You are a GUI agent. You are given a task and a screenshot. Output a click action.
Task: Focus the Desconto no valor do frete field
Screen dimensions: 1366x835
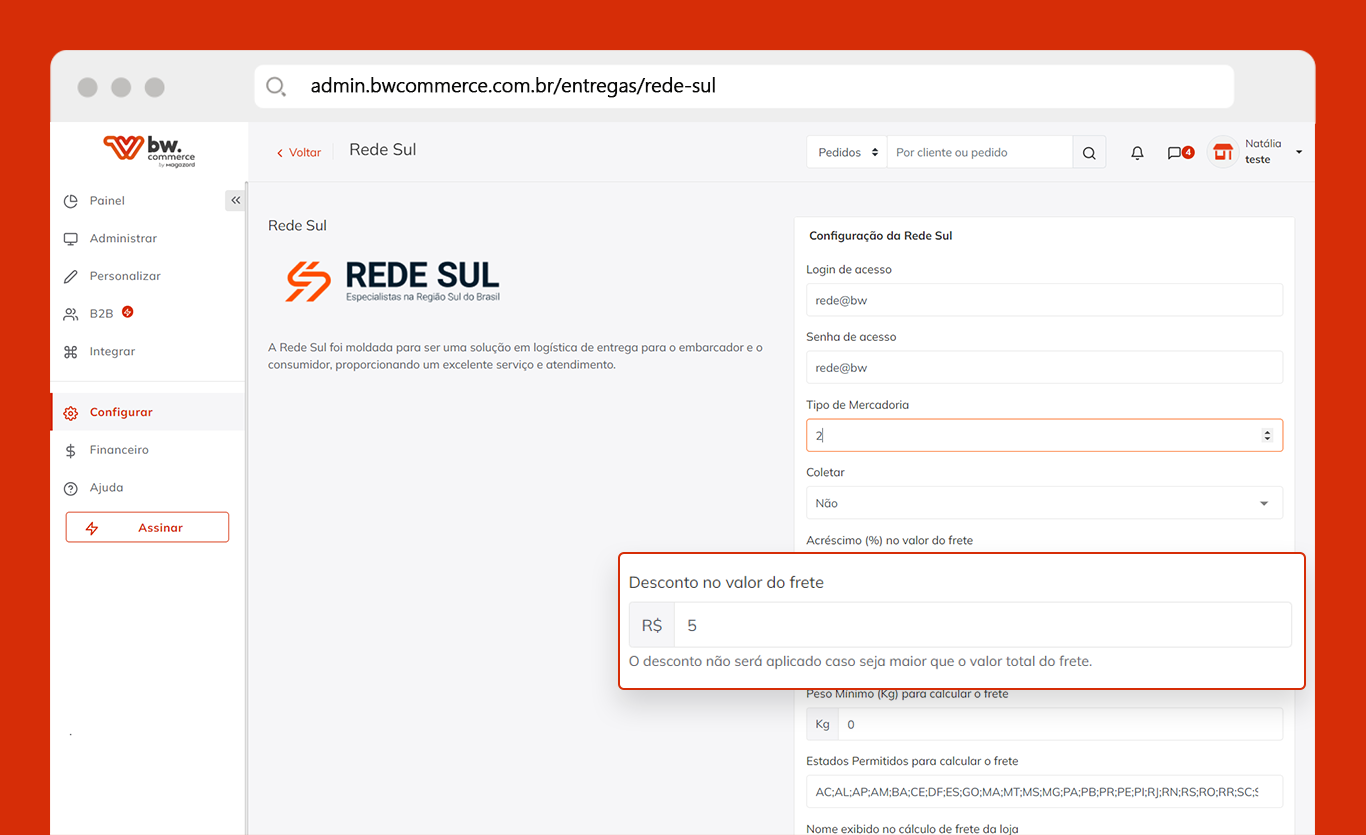coord(980,625)
